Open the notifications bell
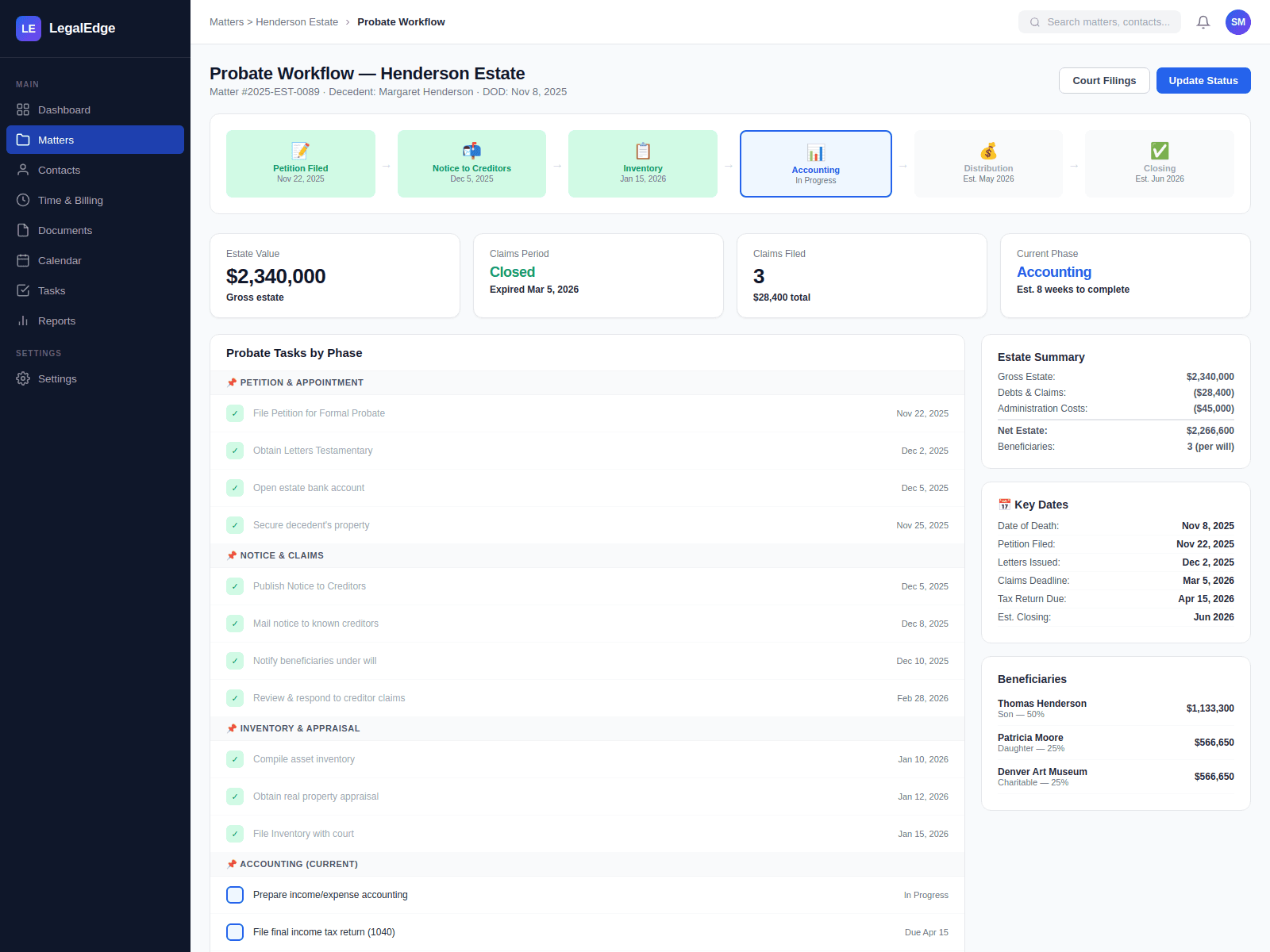Screen dimensions: 1270x952 point(1203,22)
